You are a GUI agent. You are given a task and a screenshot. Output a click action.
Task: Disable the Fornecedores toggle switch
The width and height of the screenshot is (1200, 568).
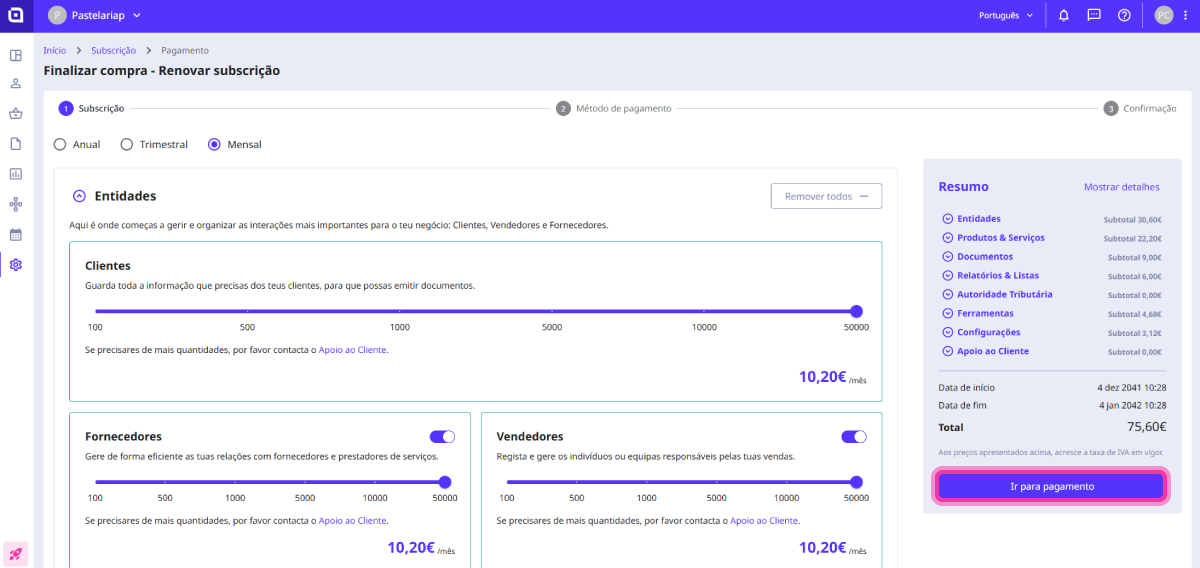point(442,436)
